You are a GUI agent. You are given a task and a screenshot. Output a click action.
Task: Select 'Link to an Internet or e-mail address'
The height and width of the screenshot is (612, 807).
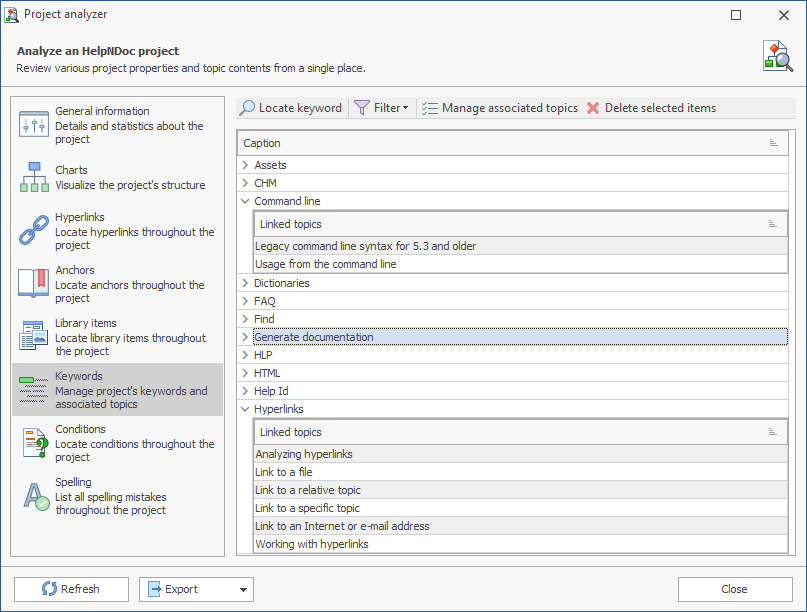point(520,526)
